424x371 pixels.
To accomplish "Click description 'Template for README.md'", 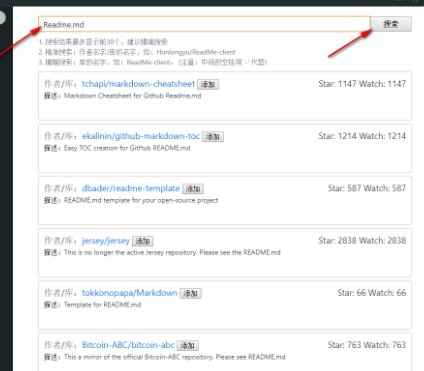I will point(102,305).
